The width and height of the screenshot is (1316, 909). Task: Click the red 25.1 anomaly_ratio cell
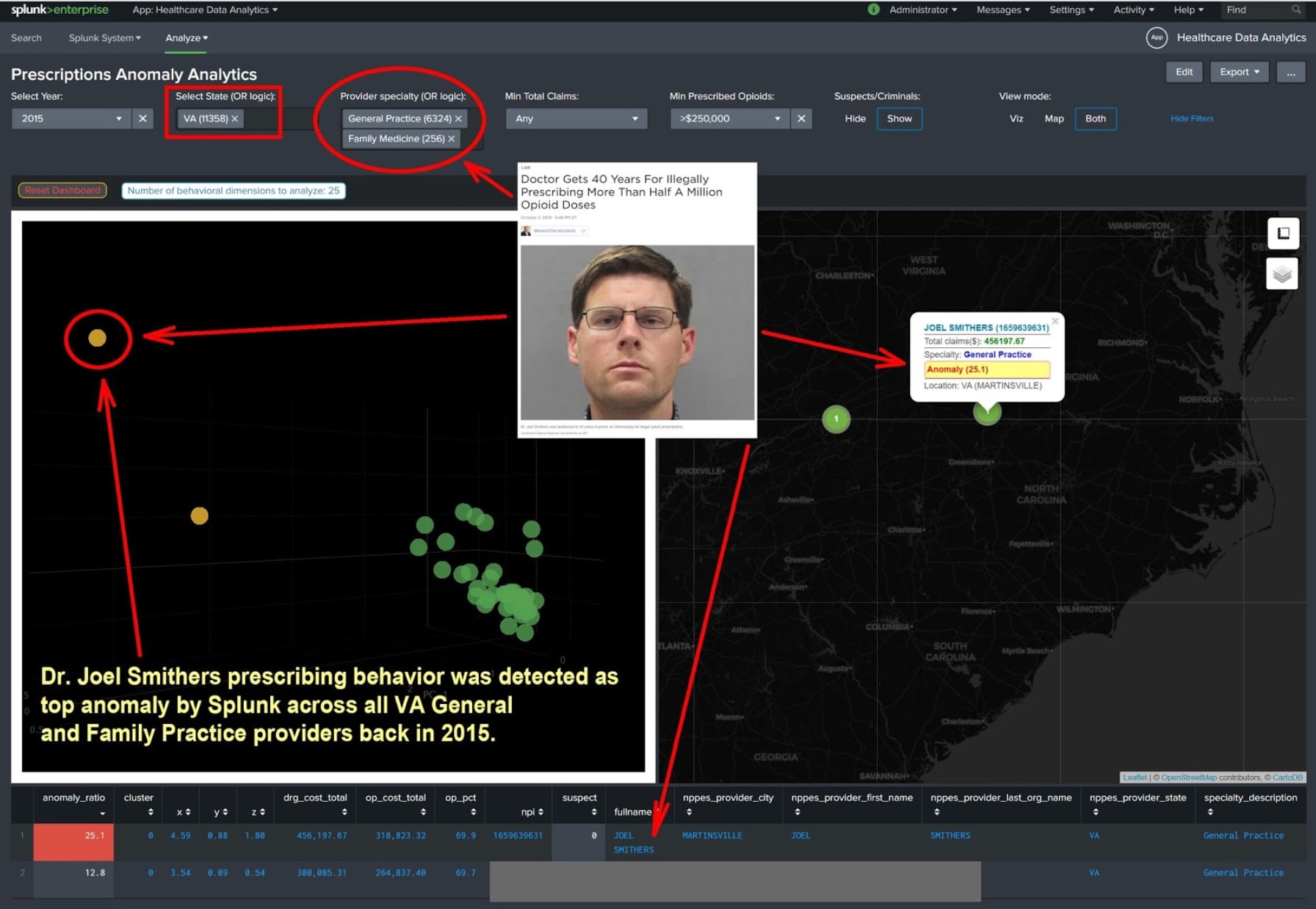tap(73, 841)
